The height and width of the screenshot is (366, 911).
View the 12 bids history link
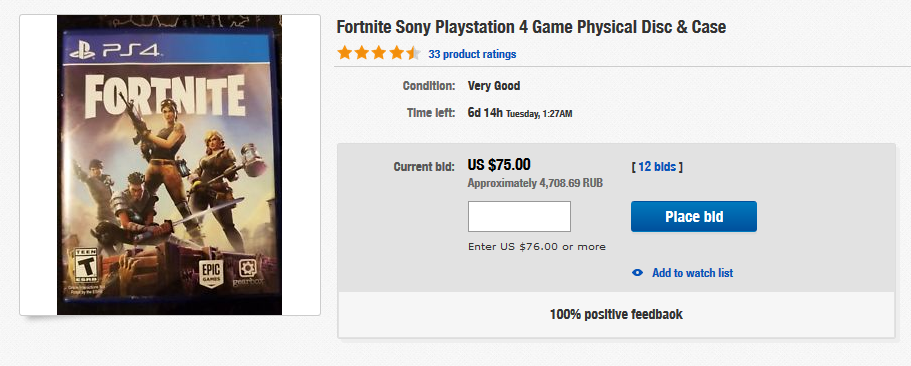pyautogui.click(x=657, y=167)
